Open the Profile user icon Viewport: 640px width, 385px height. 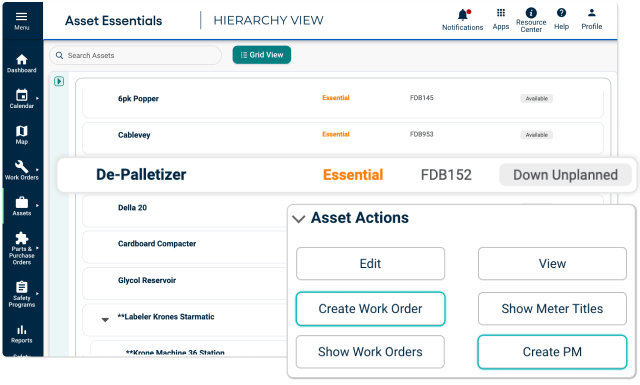click(x=591, y=13)
